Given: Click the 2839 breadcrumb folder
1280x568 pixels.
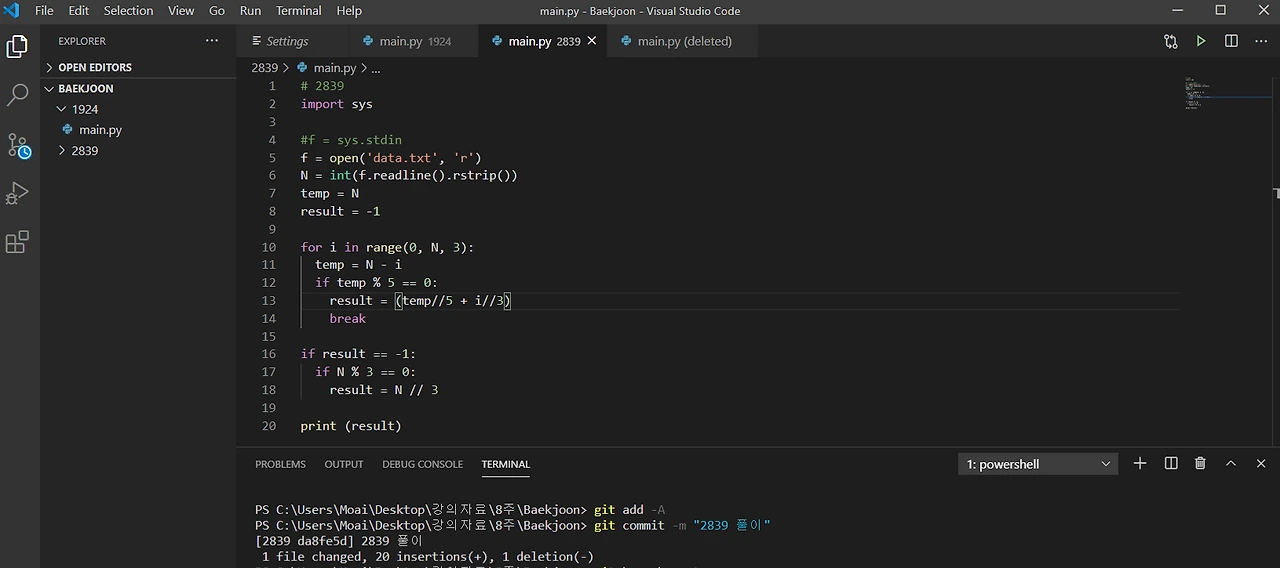Looking at the screenshot, I should [264, 68].
